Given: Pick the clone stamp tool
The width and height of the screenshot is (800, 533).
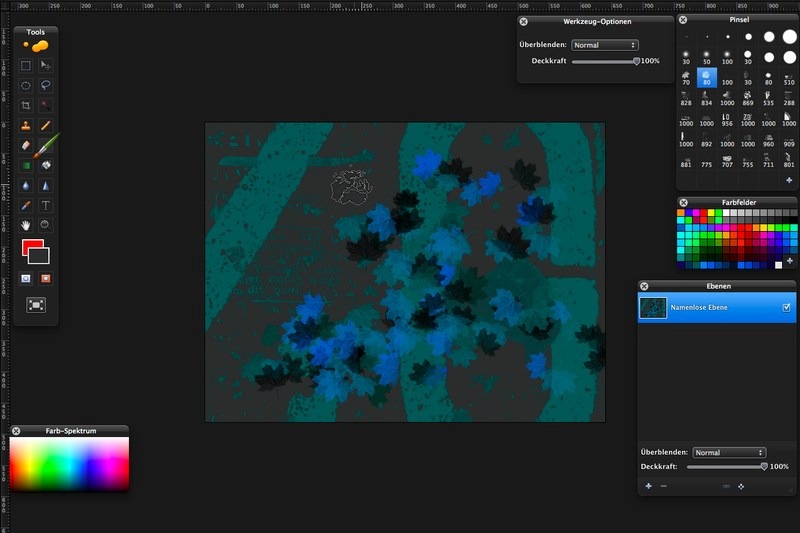Looking at the screenshot, I should tap(26, 125).
